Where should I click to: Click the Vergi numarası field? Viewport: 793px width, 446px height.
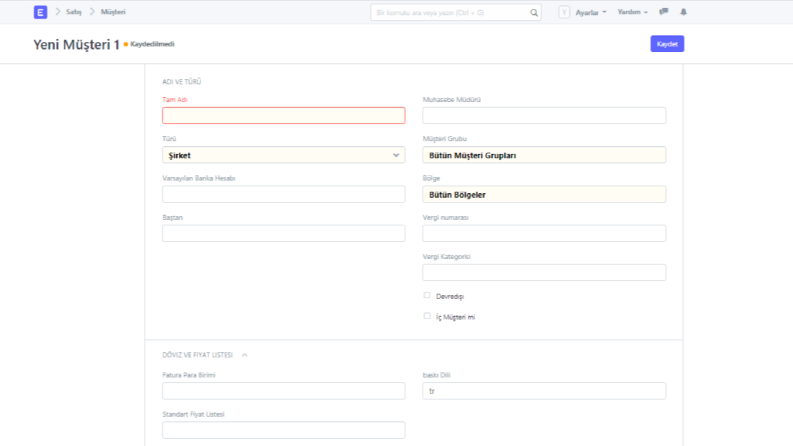pos(544,233)
